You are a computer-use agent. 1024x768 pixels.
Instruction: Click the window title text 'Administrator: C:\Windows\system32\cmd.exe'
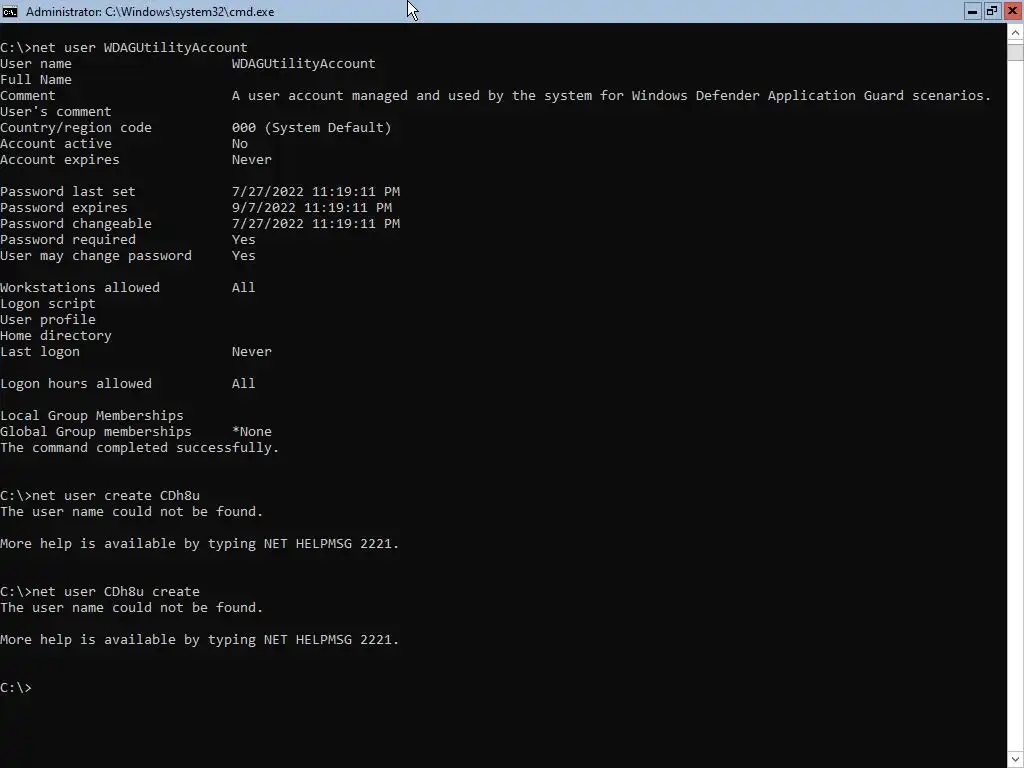tap(150, 12)
